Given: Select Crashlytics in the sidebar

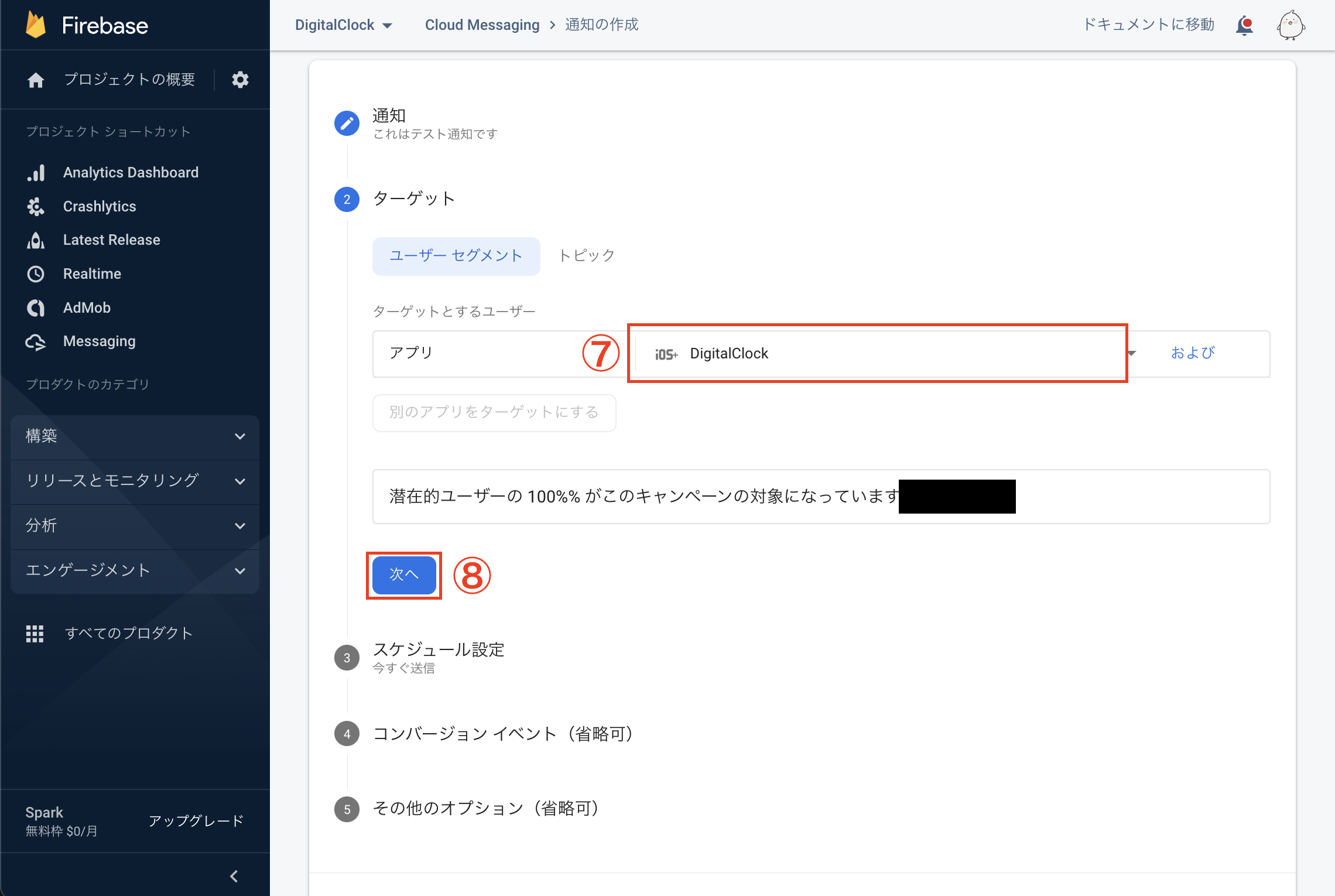Looking at the screenshot, I should click(x=100, y=206).
